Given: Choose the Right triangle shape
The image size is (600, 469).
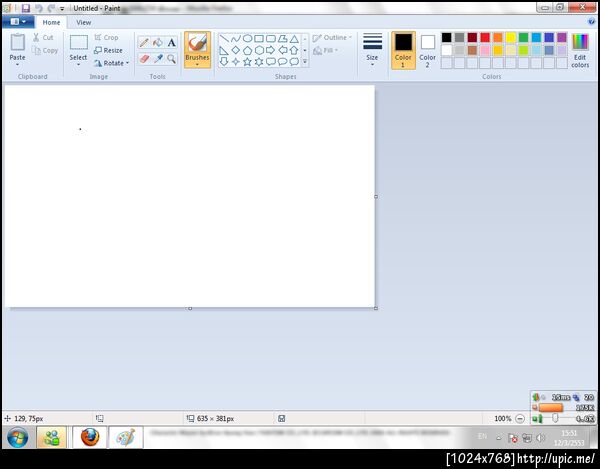Looking at the screenshot, I should [224, 50].
